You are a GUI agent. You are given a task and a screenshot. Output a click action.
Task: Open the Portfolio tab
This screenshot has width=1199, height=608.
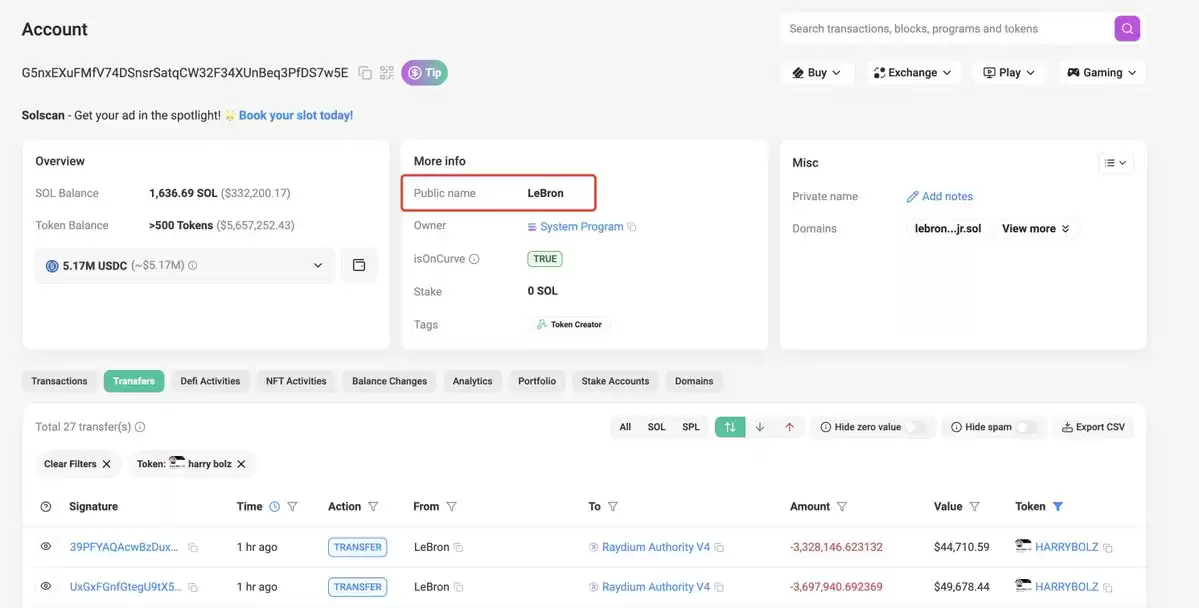(x=537, y=381)
